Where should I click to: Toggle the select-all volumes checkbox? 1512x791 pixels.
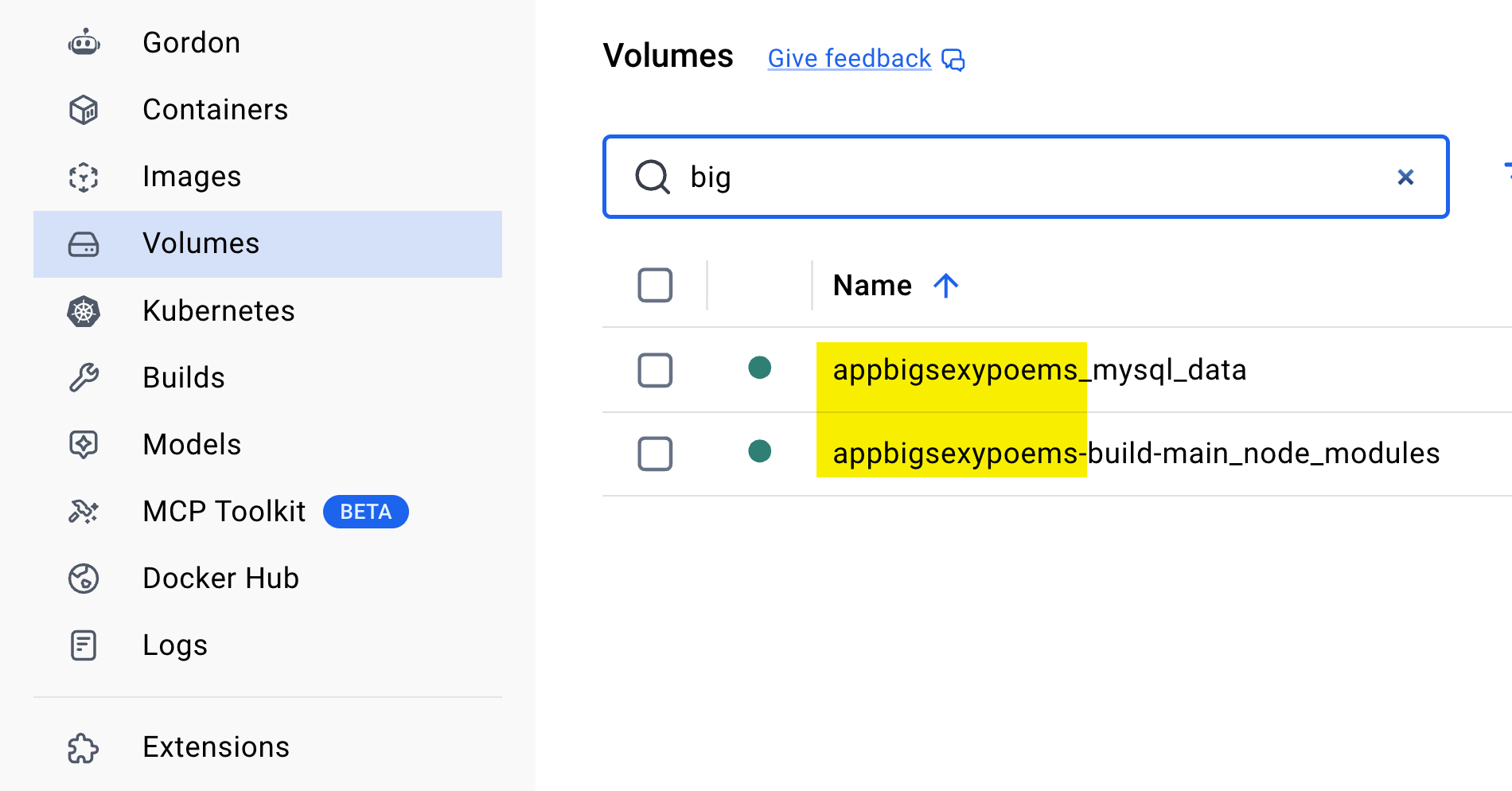[x=655, y=285]
